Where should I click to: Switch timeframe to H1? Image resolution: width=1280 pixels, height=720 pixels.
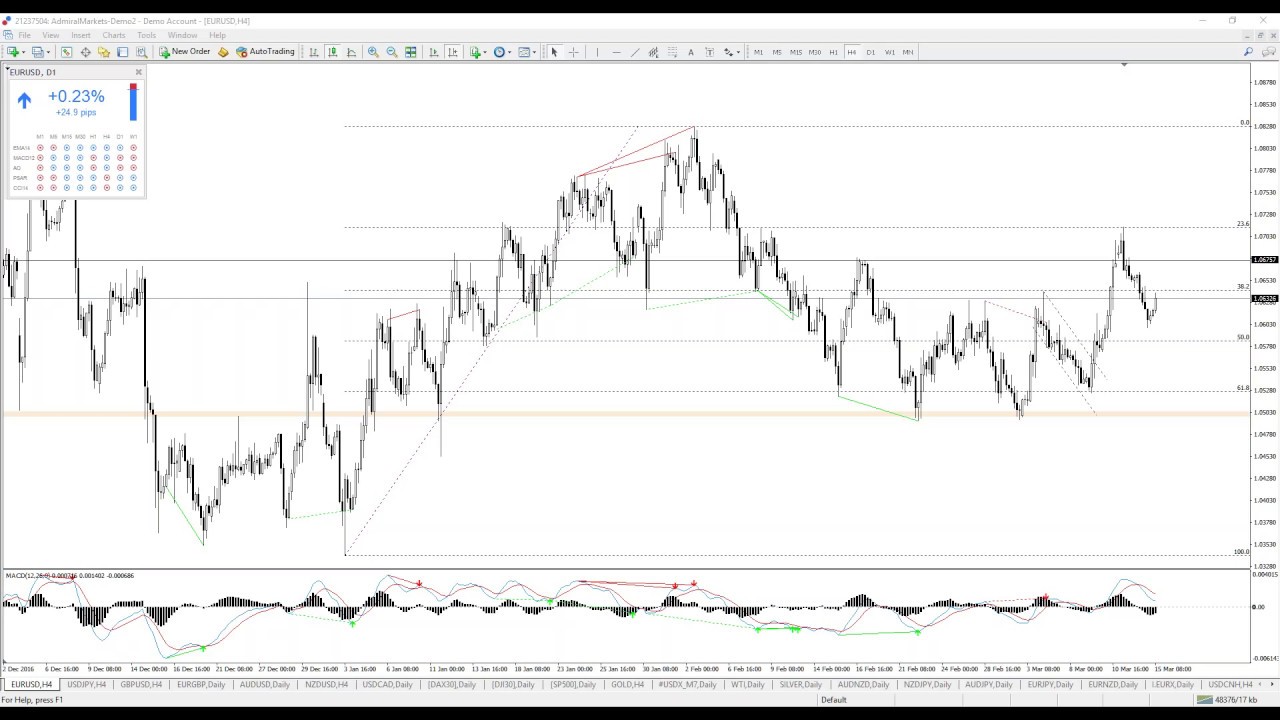834,52
